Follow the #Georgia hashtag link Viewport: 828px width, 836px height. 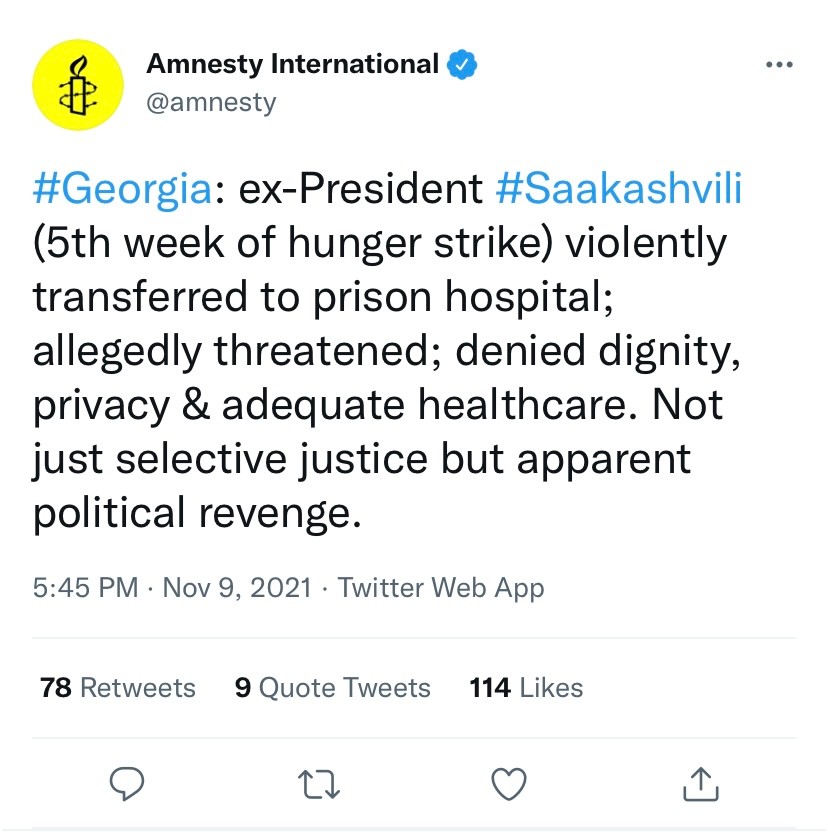tap(122, 189)
